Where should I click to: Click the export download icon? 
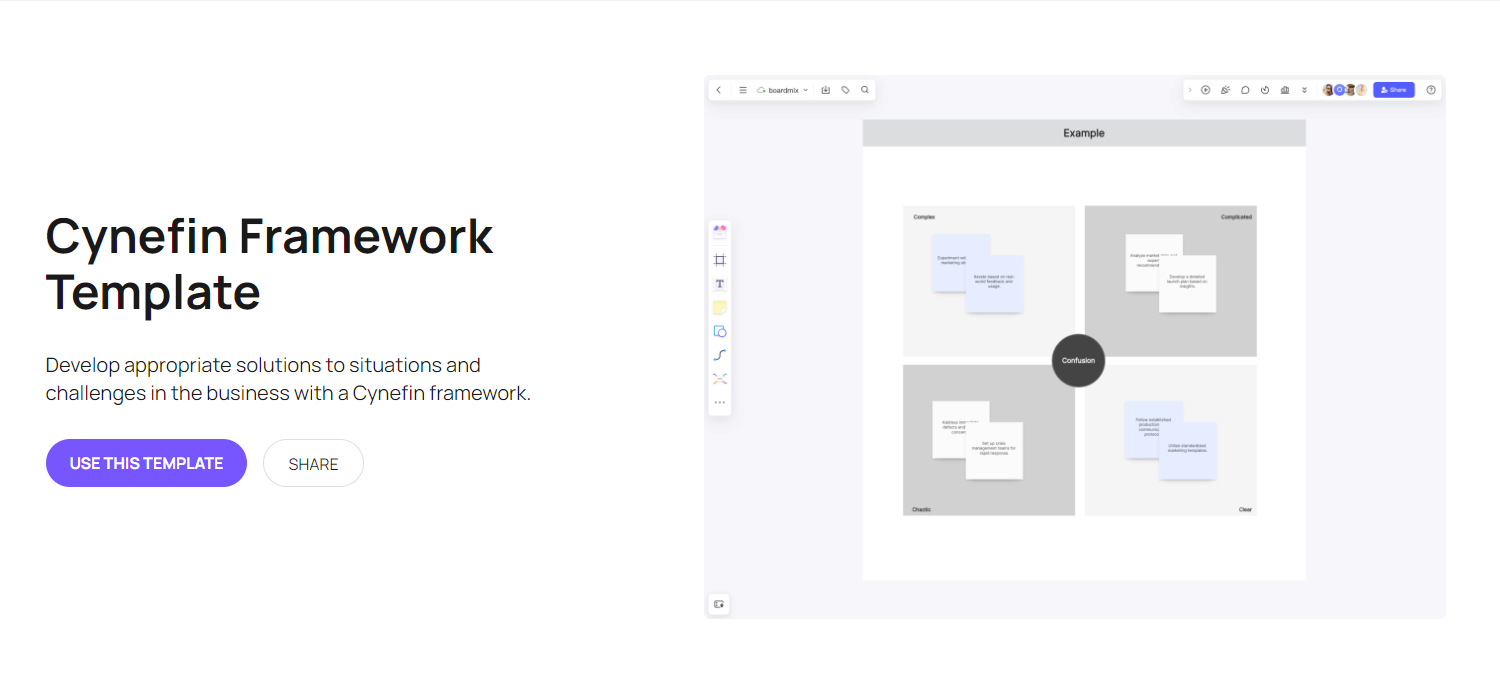click(826, 90)
